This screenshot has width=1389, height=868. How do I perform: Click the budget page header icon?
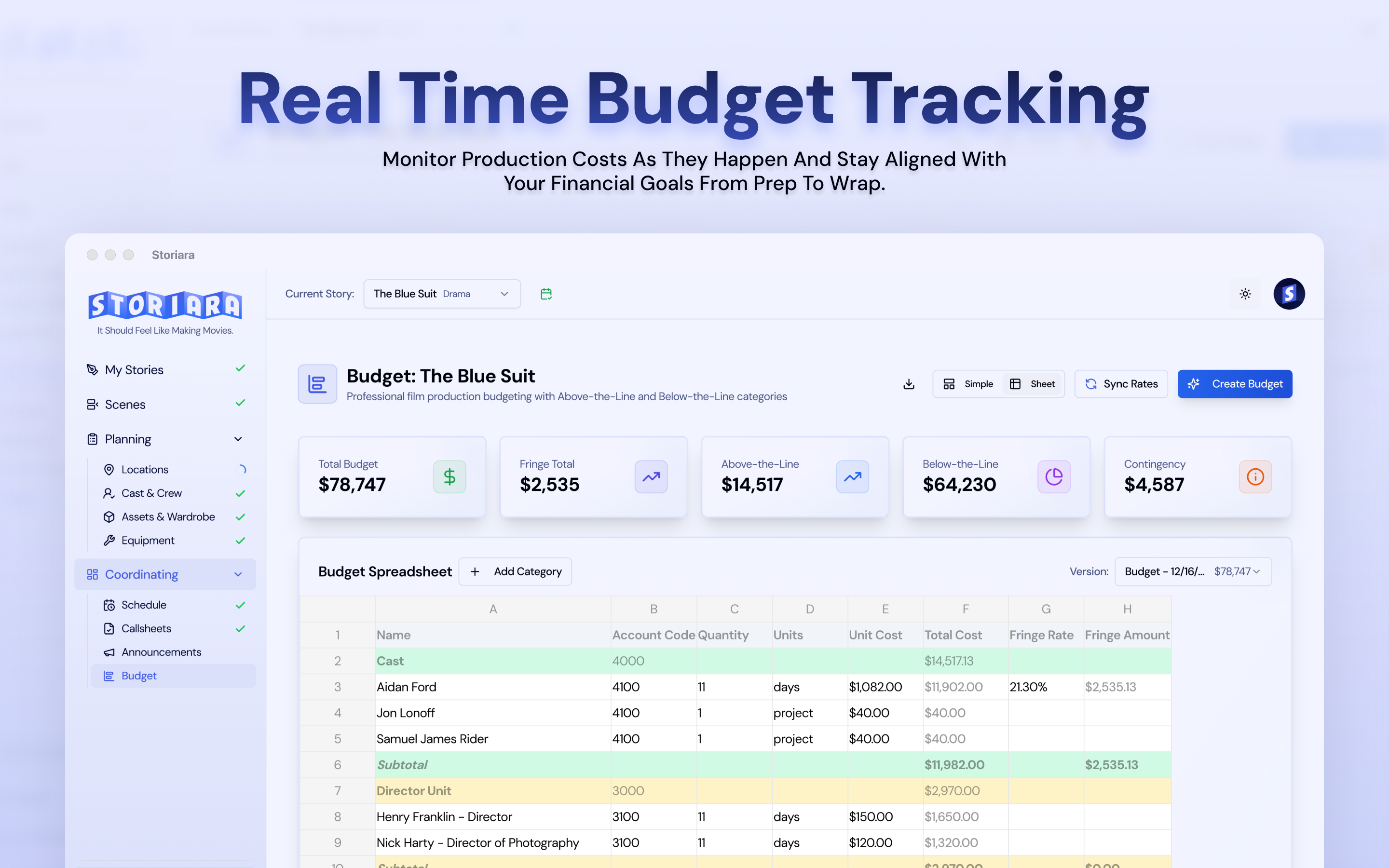(x=317, y=384)
